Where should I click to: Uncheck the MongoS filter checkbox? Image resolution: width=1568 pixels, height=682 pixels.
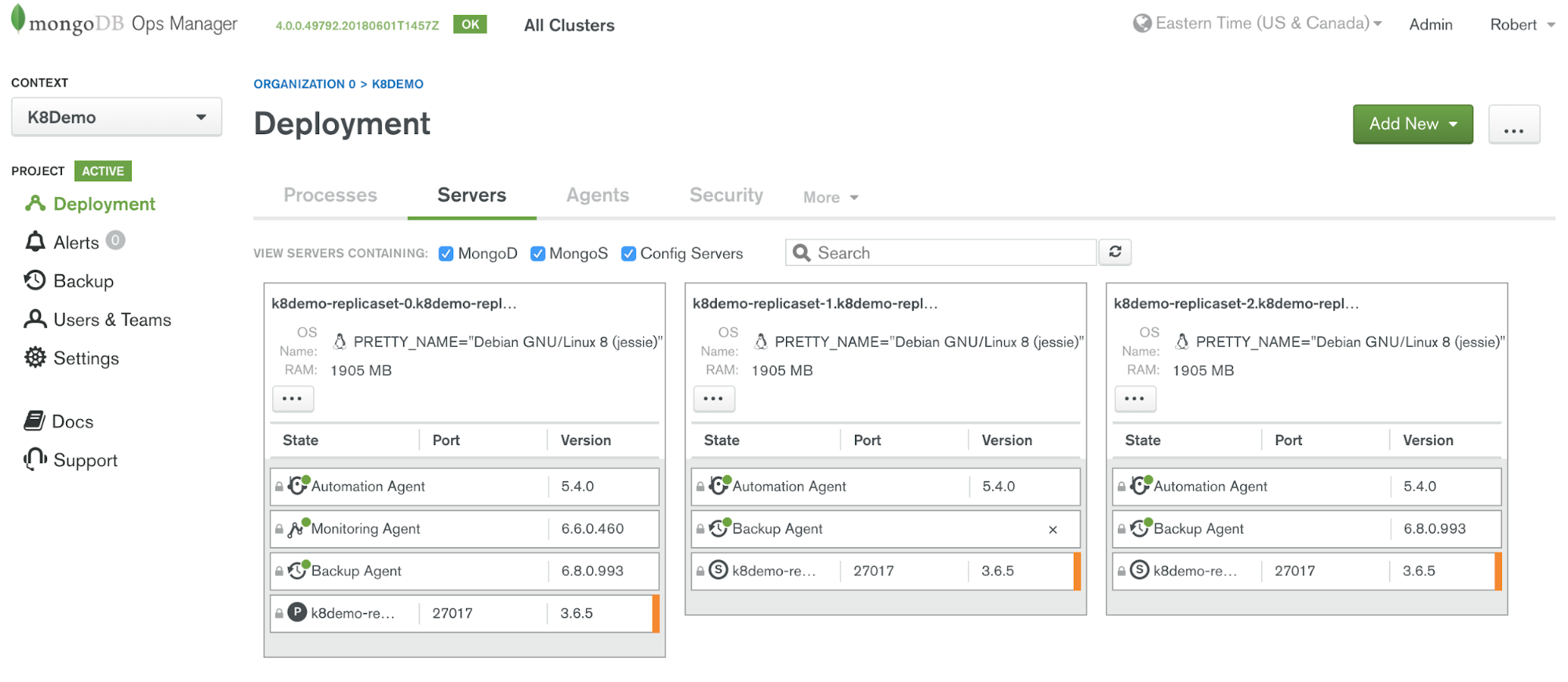click(x=538, y=253)
